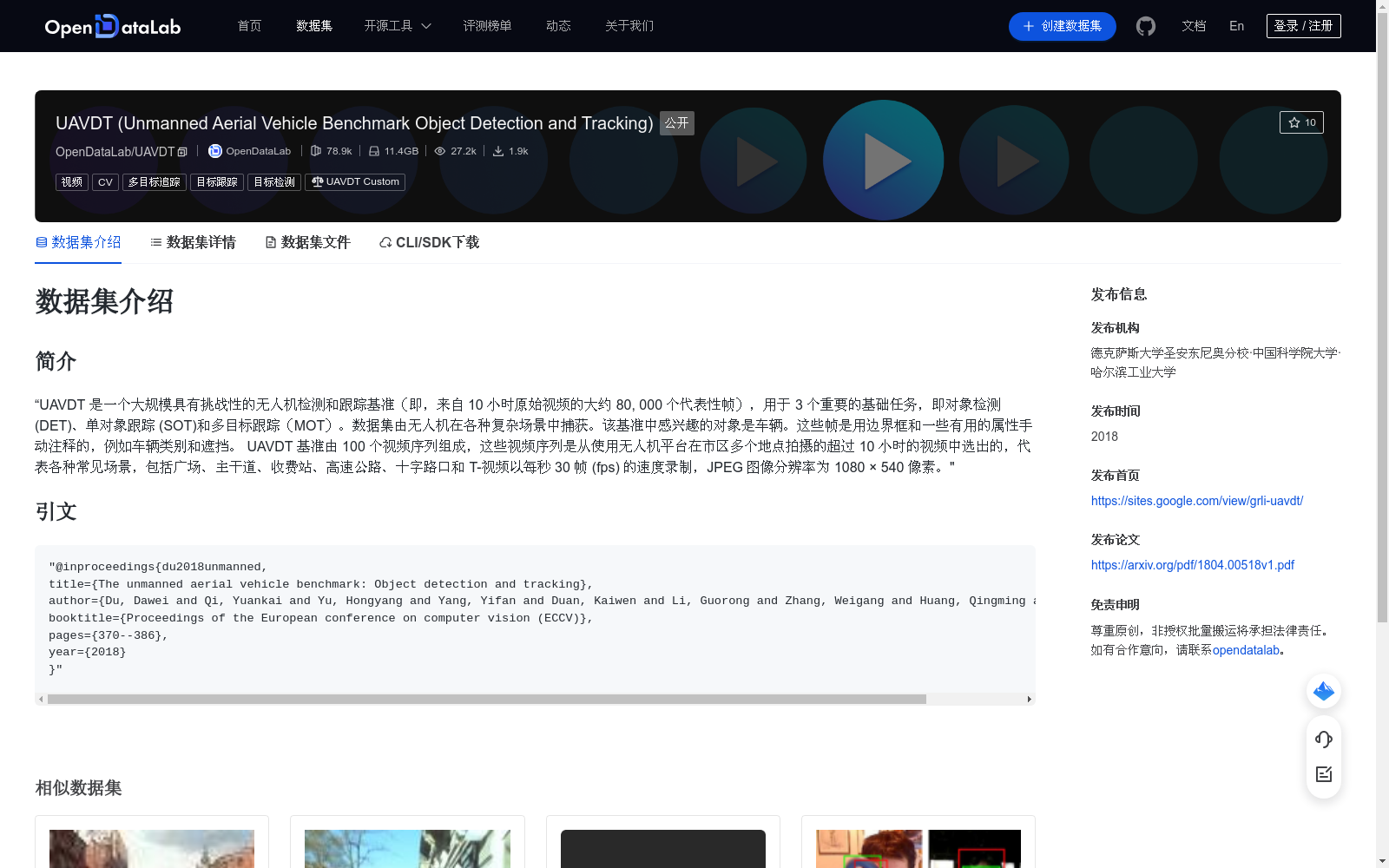Click the 登录 / 注册 button
Viewport: 1389px width, 868px height.
[1303, 26]
